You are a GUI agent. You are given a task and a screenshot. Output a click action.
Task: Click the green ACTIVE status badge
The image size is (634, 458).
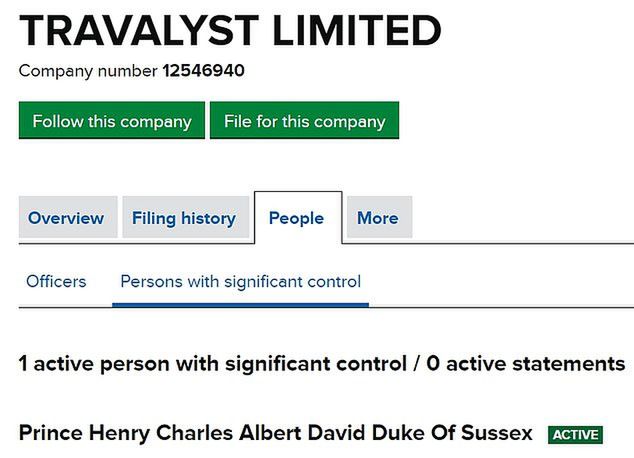point(576,435)
